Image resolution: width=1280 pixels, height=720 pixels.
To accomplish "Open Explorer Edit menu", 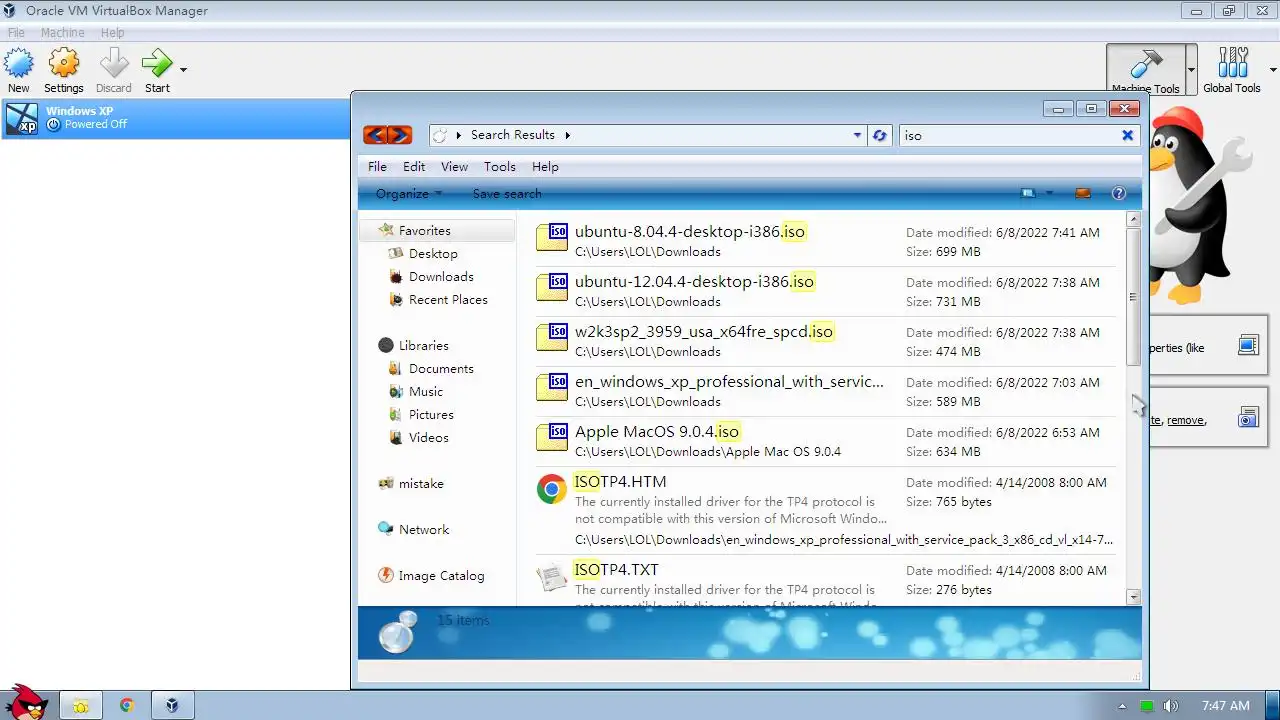I will (x=414, y=167).
